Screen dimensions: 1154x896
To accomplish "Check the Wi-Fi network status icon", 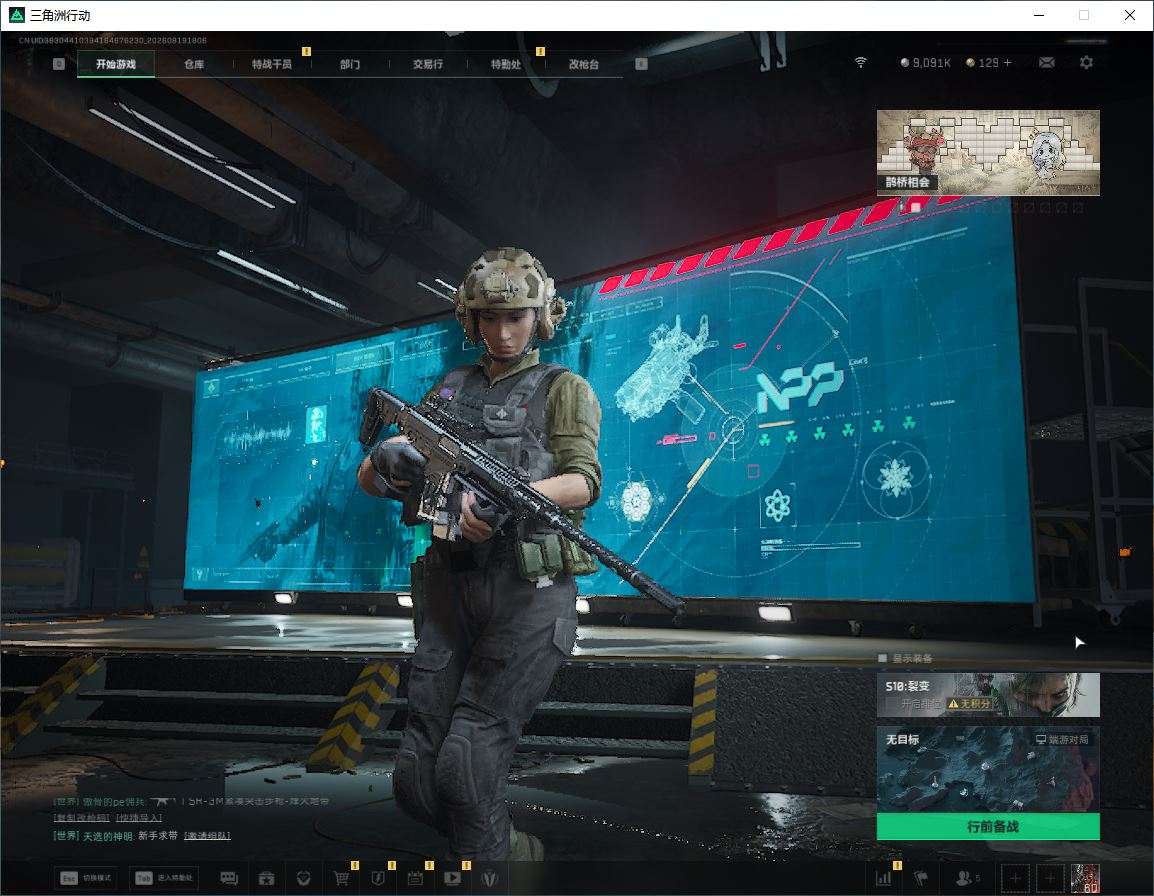I will point(860,63).
